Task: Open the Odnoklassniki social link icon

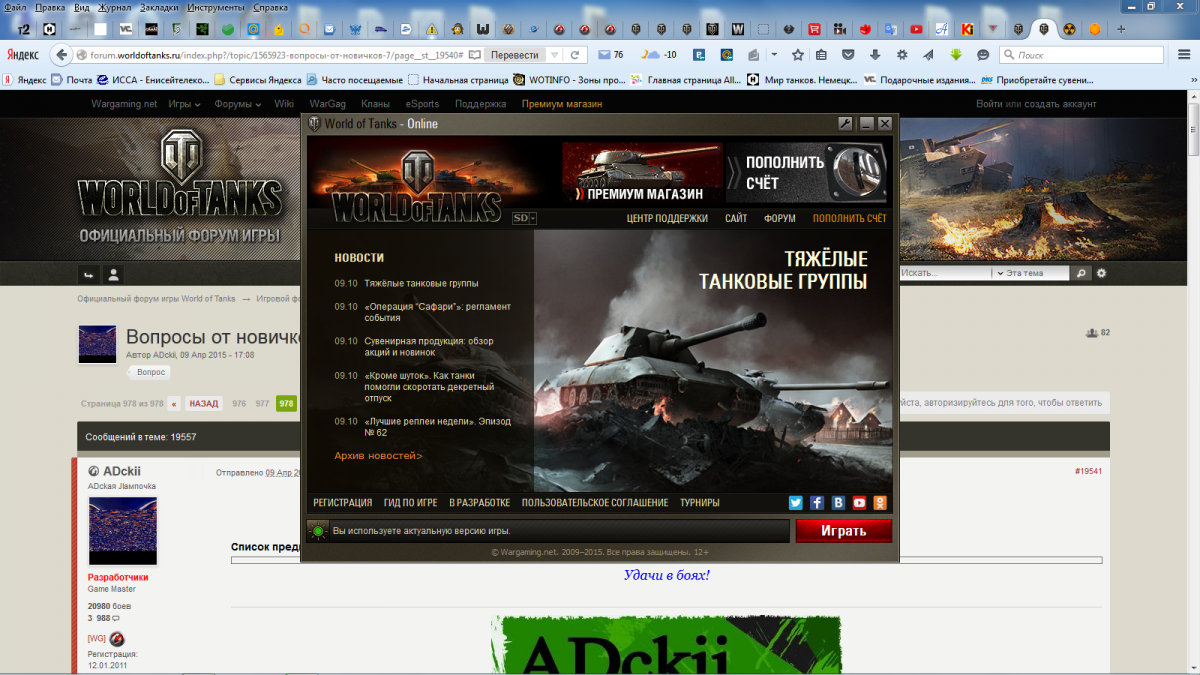Action: tap(880, 503)
